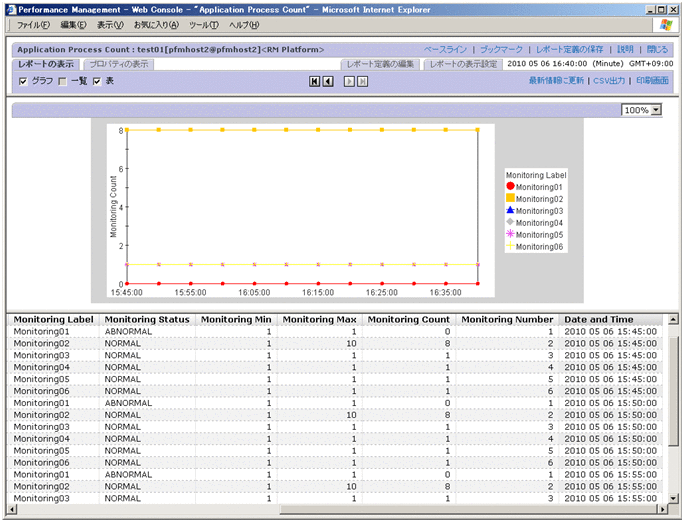The width and height of the screenshot is (685, 523).
Task: Open the お気に入り(A) menu
Action: point(155,24)
